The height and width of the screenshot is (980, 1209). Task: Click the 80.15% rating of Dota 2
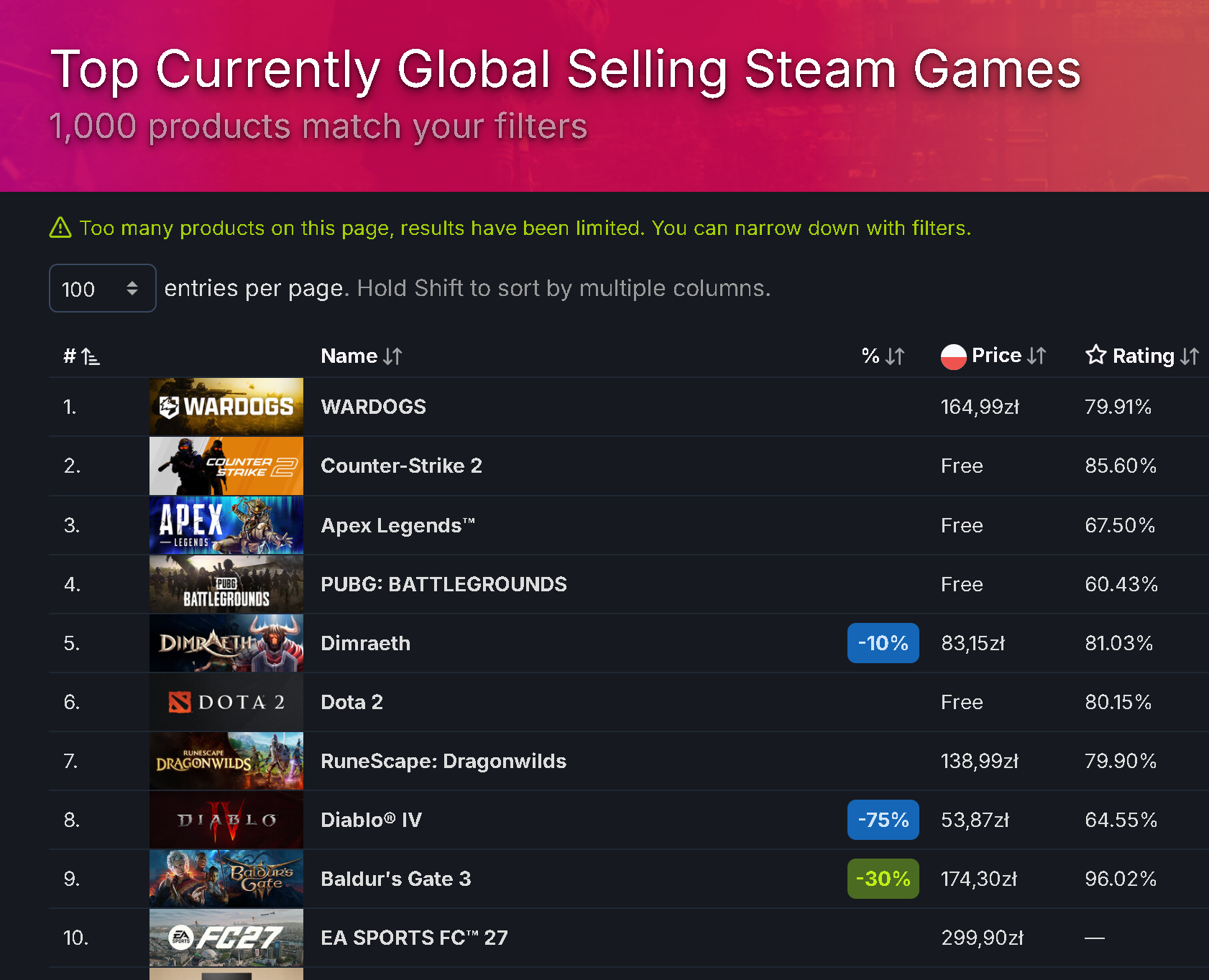(x=1118, y=702)
